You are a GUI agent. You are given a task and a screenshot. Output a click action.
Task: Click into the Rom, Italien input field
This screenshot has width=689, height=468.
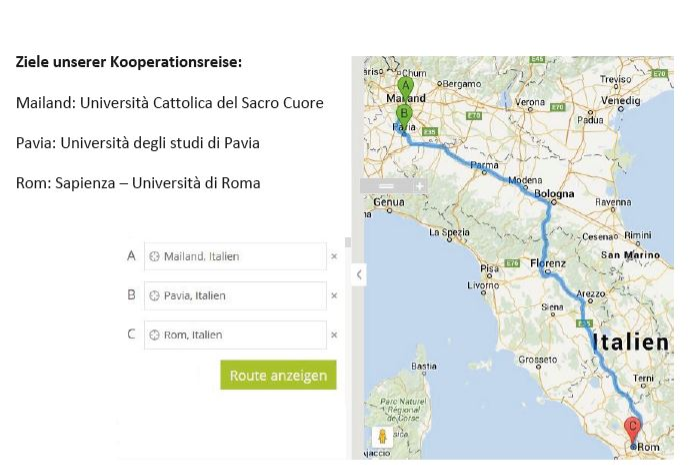(x=240, y=335)
